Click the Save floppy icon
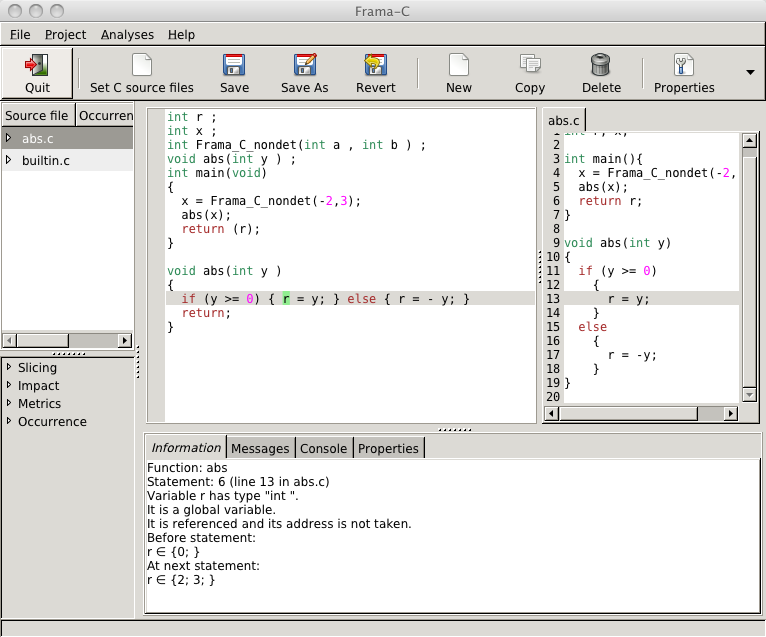Viewport: 766px width, 637px height. coord(234,64)
